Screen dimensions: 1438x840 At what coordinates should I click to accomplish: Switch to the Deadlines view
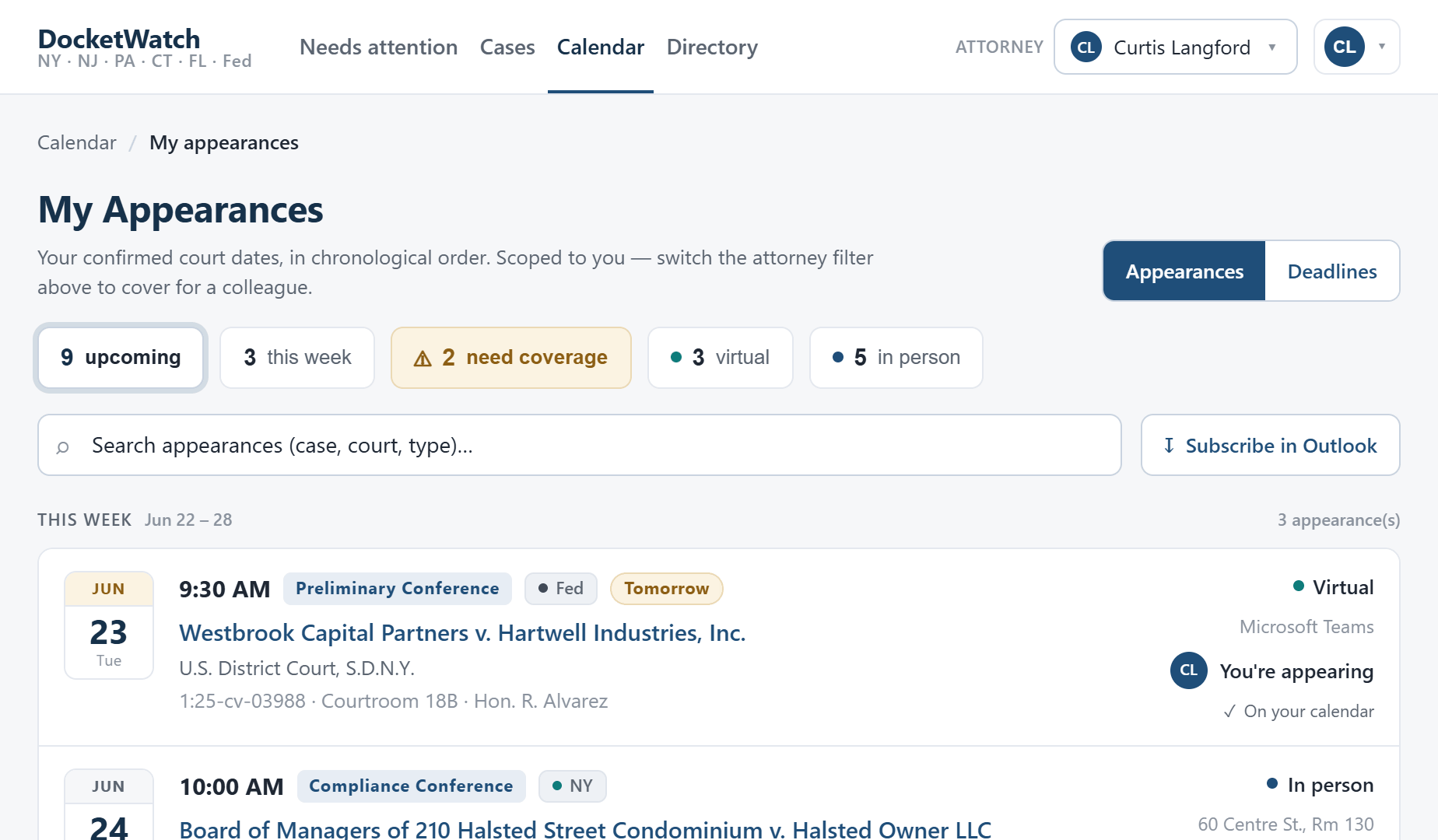click(x=1332, y=271)
